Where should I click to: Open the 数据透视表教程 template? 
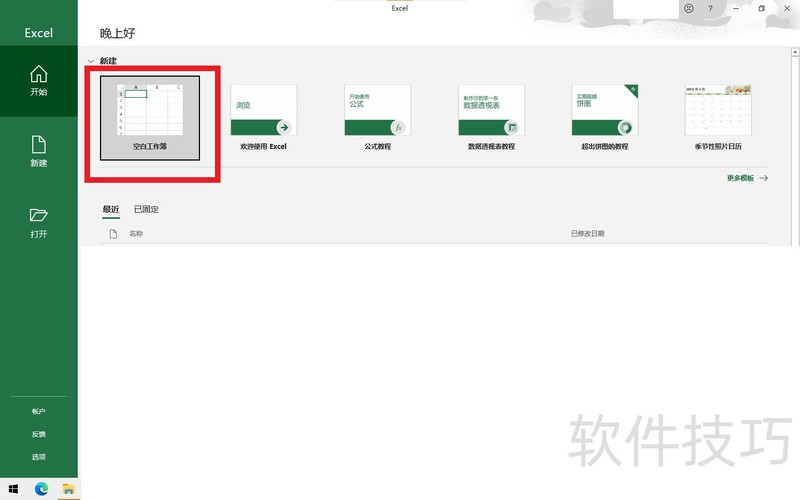491,118
